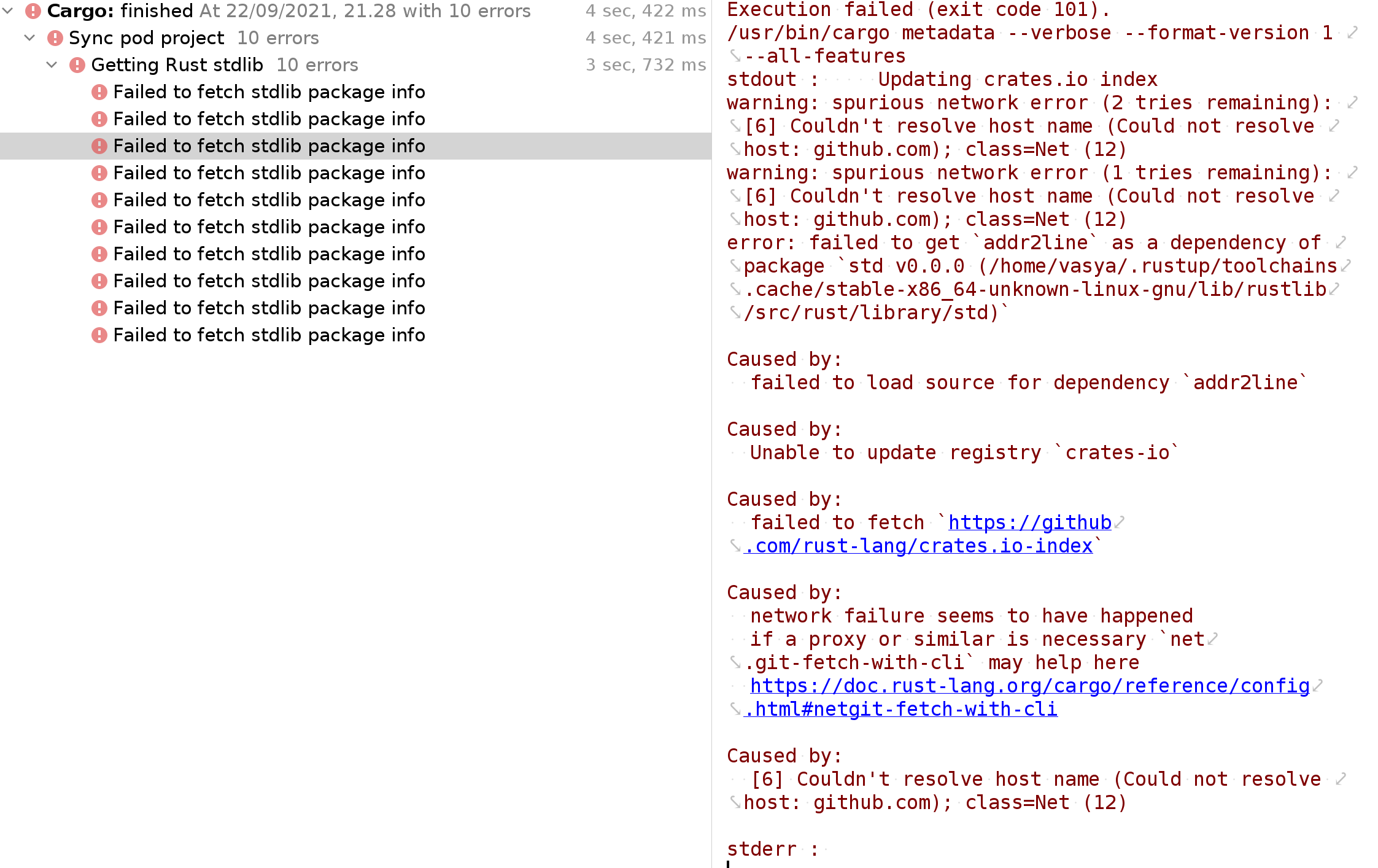The height and width of the screenshot is (868, 1378).
Task: Click the Cargo root node error icon
Action: coord(33,11)
